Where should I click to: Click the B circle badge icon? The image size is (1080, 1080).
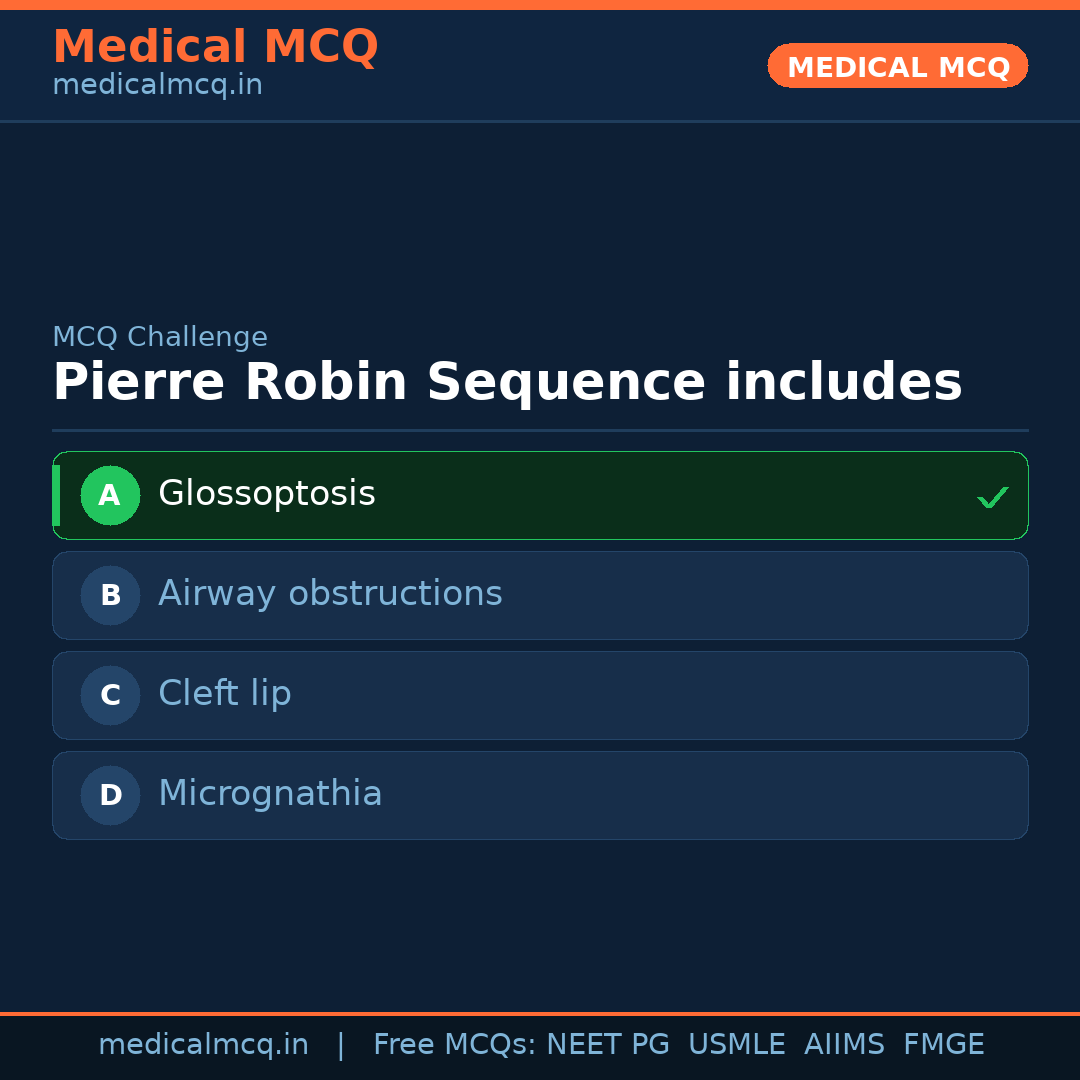[x=110, y=595]
